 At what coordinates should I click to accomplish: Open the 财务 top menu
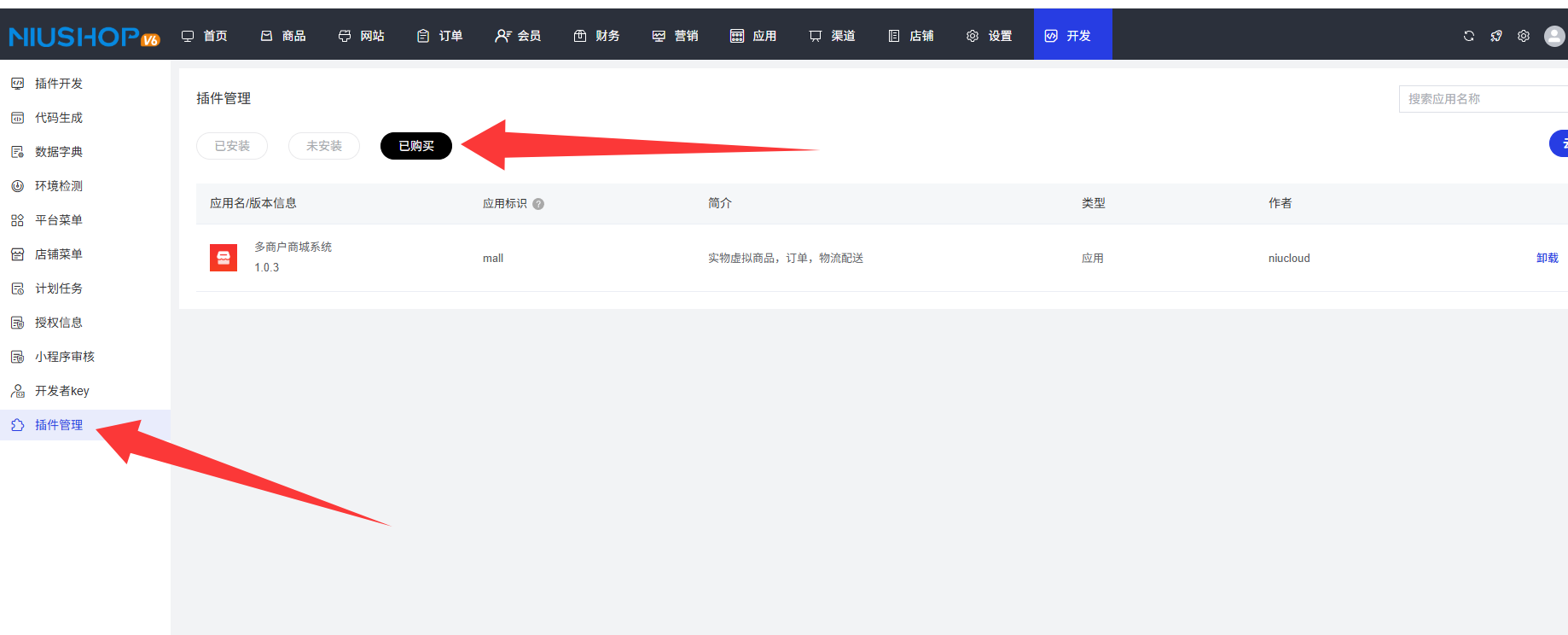(597, 36)
